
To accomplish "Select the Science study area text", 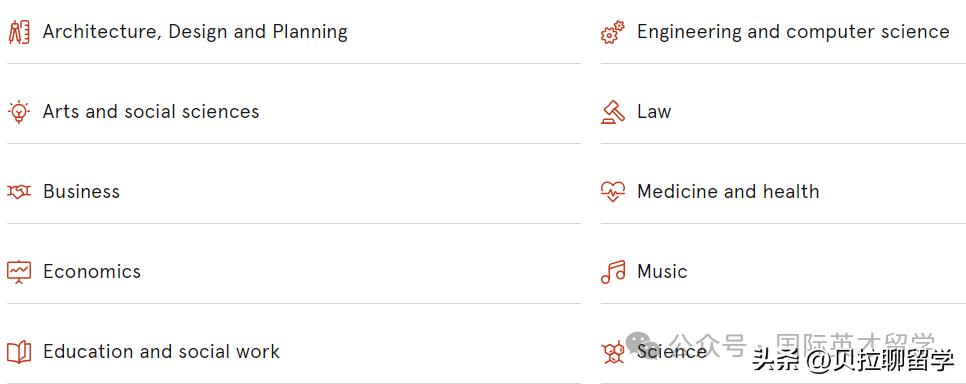I will [x=672, y=352].
